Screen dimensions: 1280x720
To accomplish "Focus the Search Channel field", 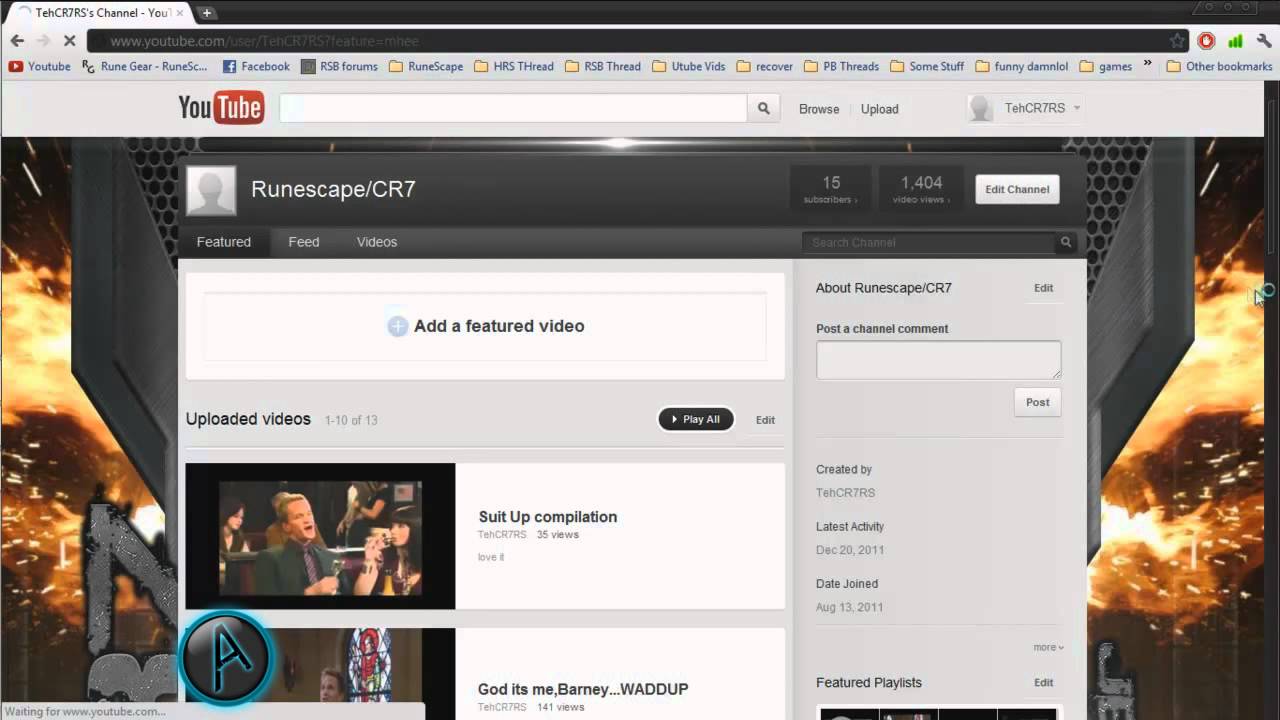I will 929,242.
